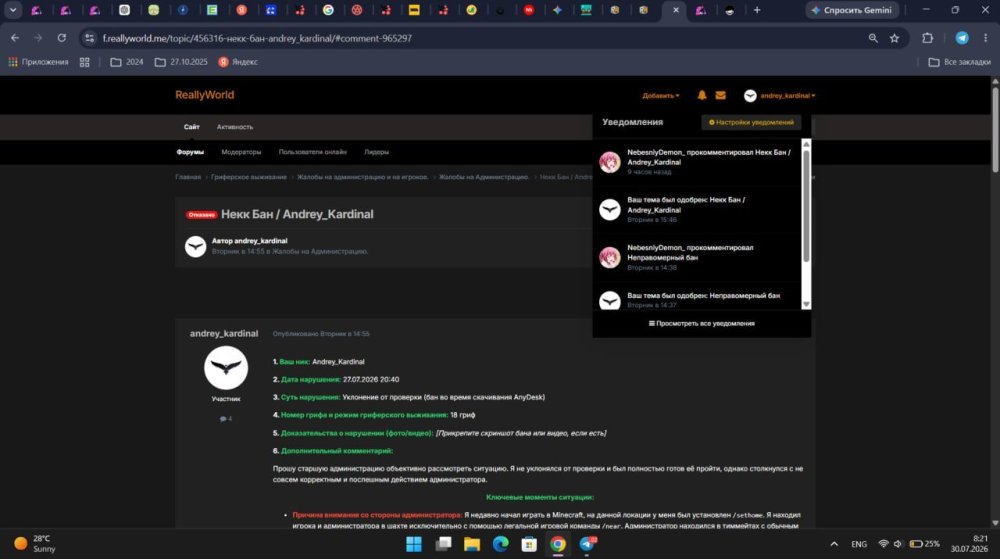
Task: Open the 2024 bookmarks folder
Action: tap(127, 62)
